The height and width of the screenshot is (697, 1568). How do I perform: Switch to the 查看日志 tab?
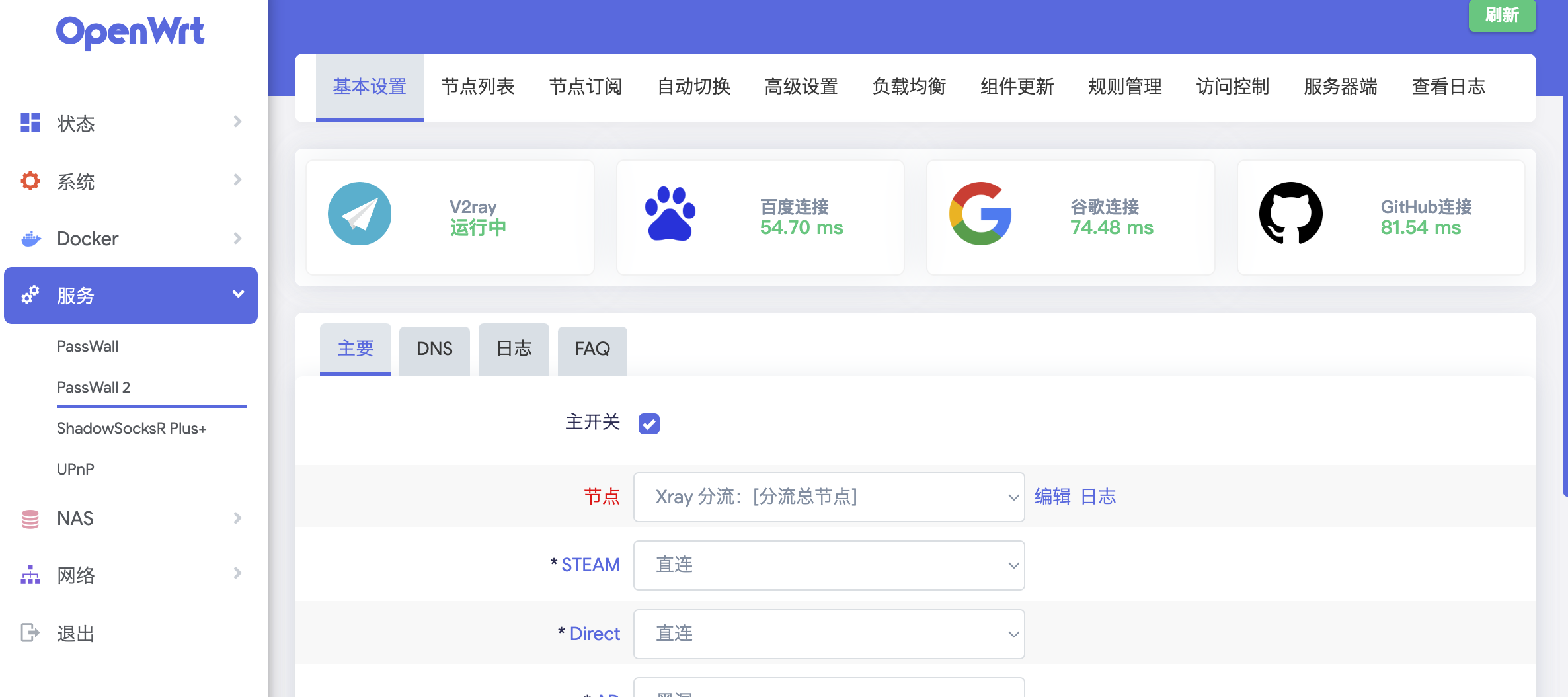point(1448,87)
